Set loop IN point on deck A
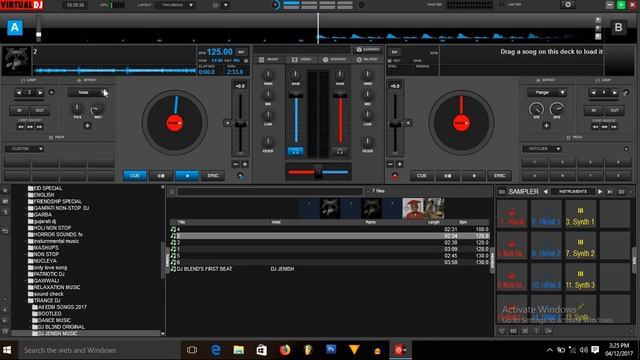This screenshot has width=640, height=360. click(x=19, y=110)
